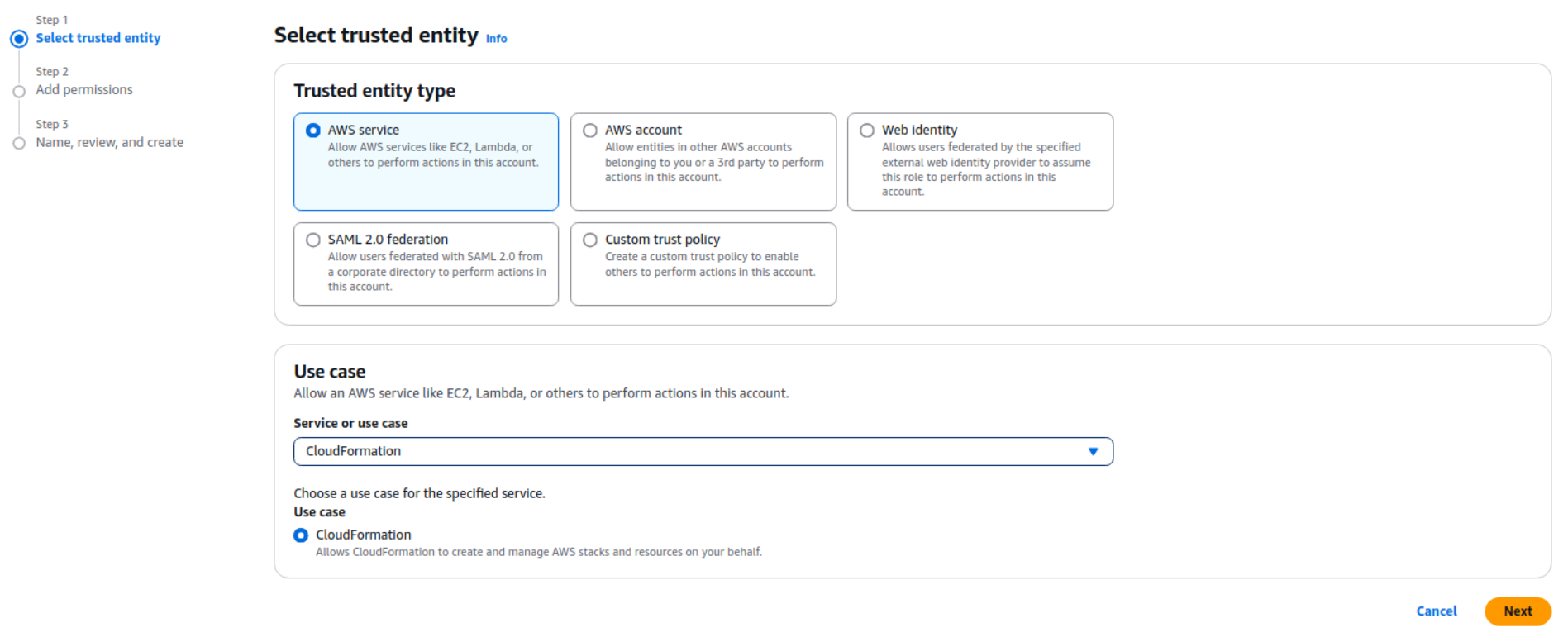This screenshot has width=1568, height=637.
Task: Click the Web identity card description
Action: pyautogui.click(x=985, y=169)
